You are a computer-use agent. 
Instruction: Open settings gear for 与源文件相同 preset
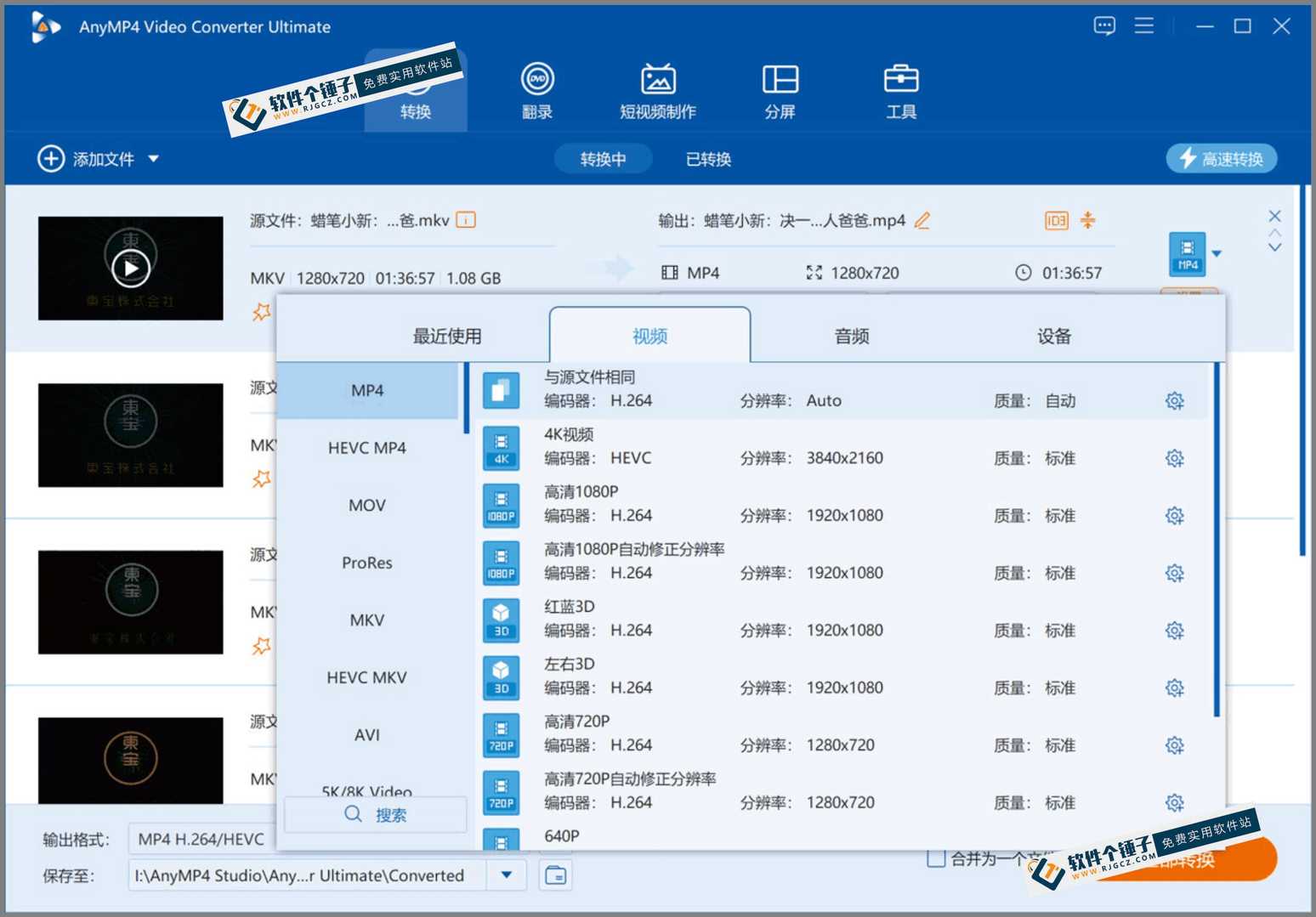click(x=1175, y=400)
